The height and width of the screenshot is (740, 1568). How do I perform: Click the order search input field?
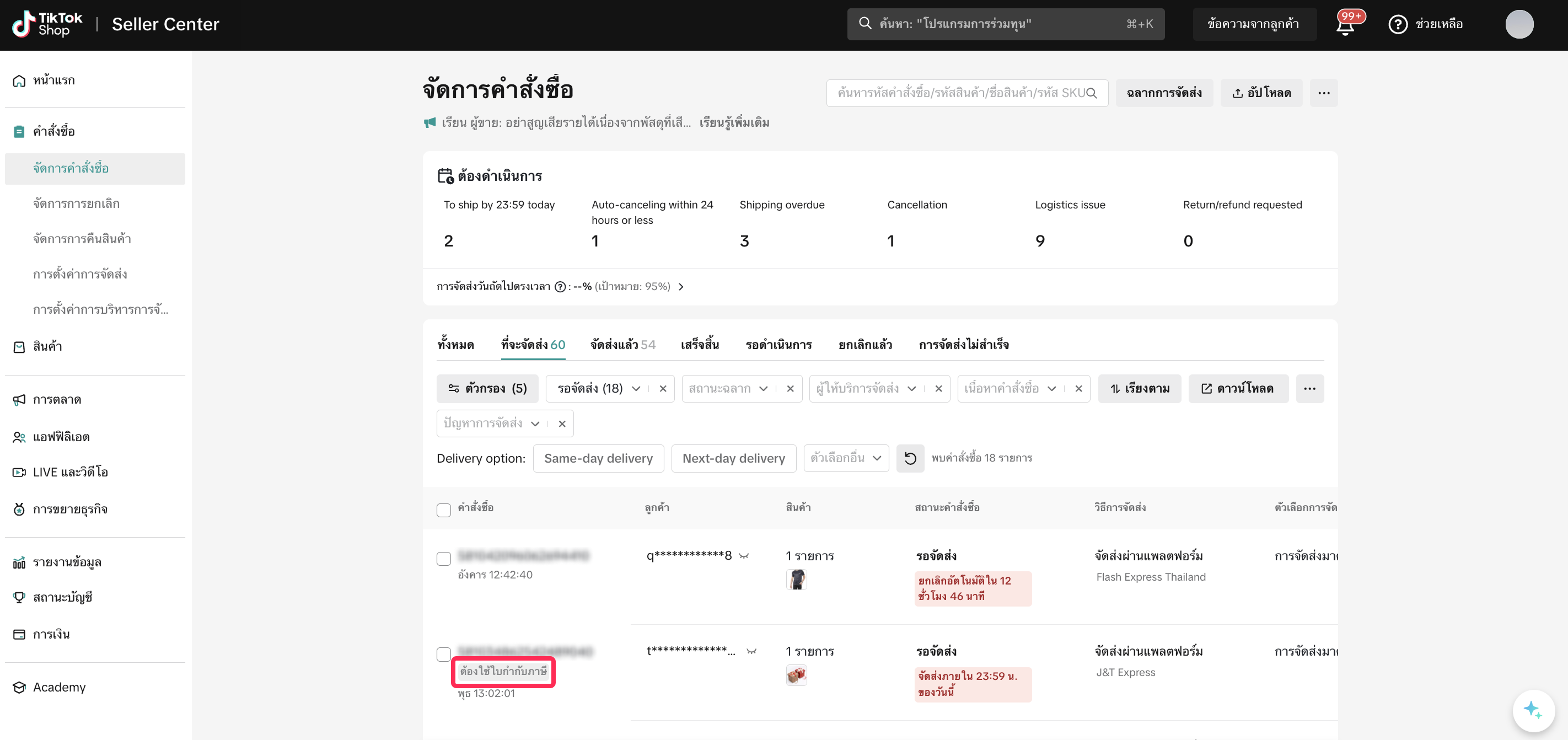click(x=955, y=93)
